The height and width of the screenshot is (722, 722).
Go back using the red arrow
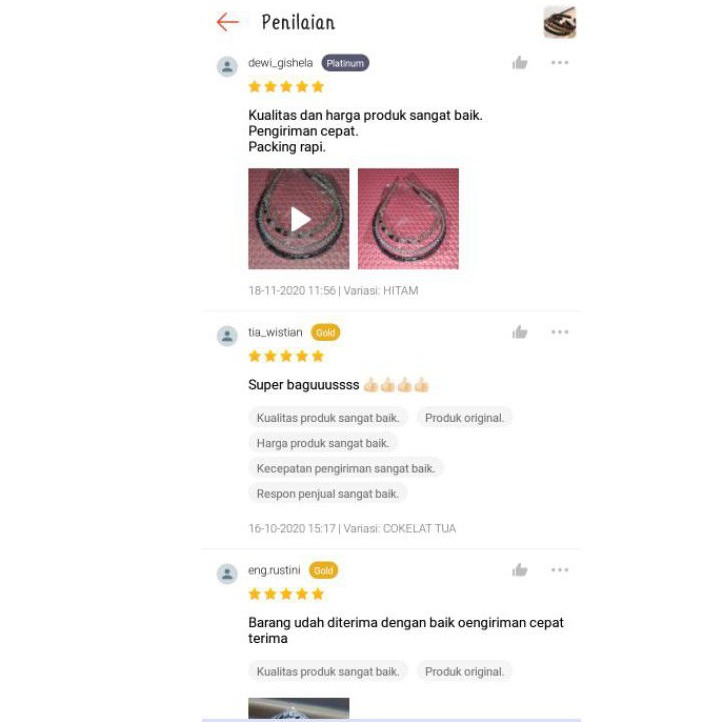pyautogui.click(x=227, y=22)
